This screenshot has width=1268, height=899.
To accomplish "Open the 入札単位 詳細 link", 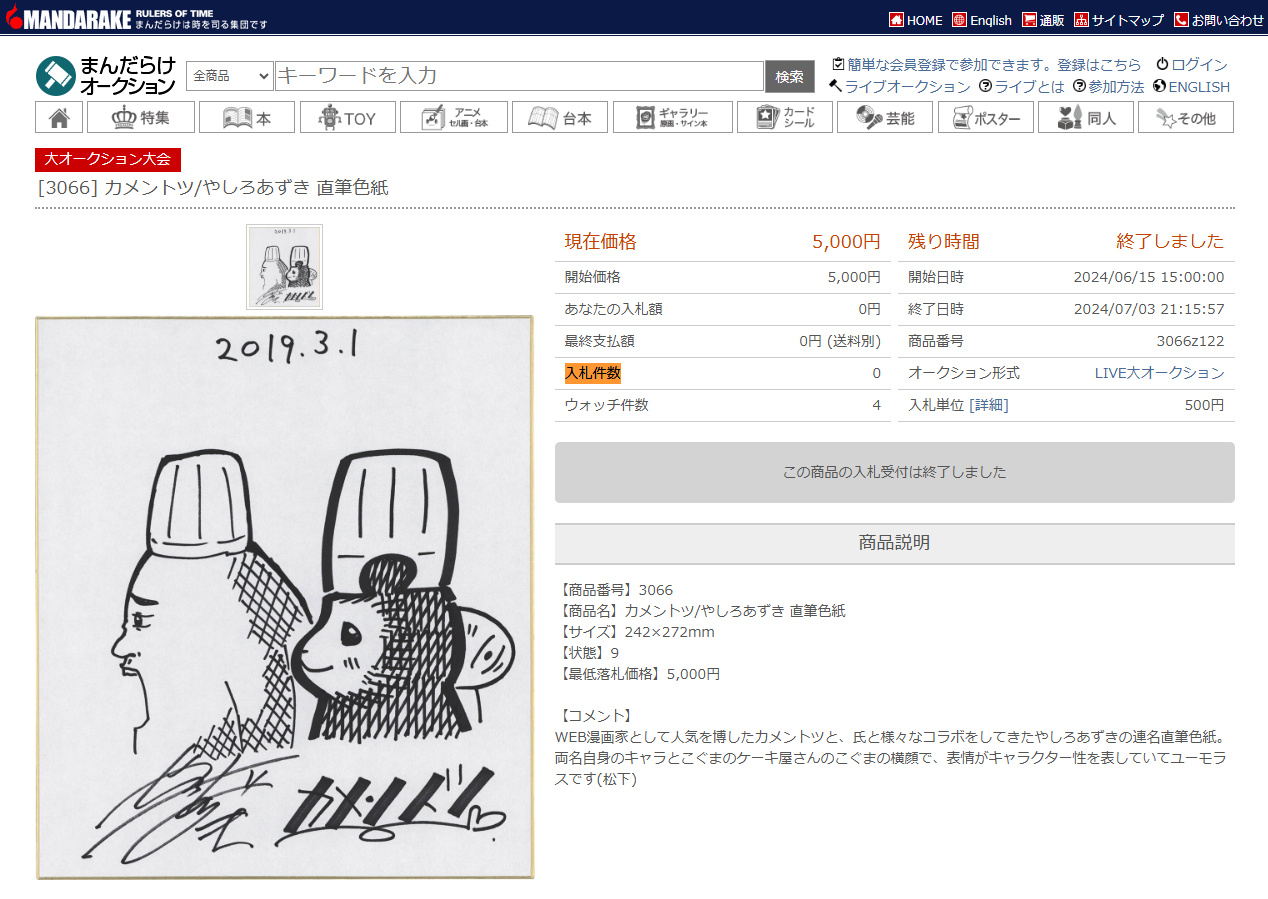I will [x=988, y=405].
